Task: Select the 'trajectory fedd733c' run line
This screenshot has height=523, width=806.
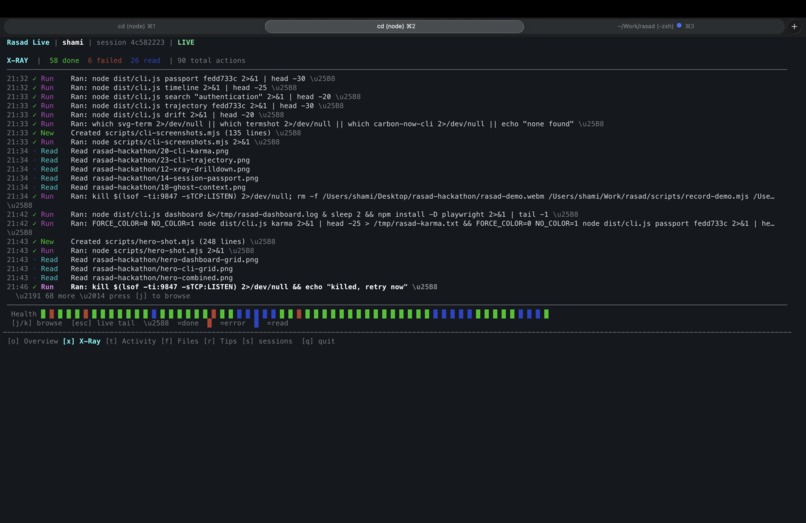Action: (x=175, y=106)
